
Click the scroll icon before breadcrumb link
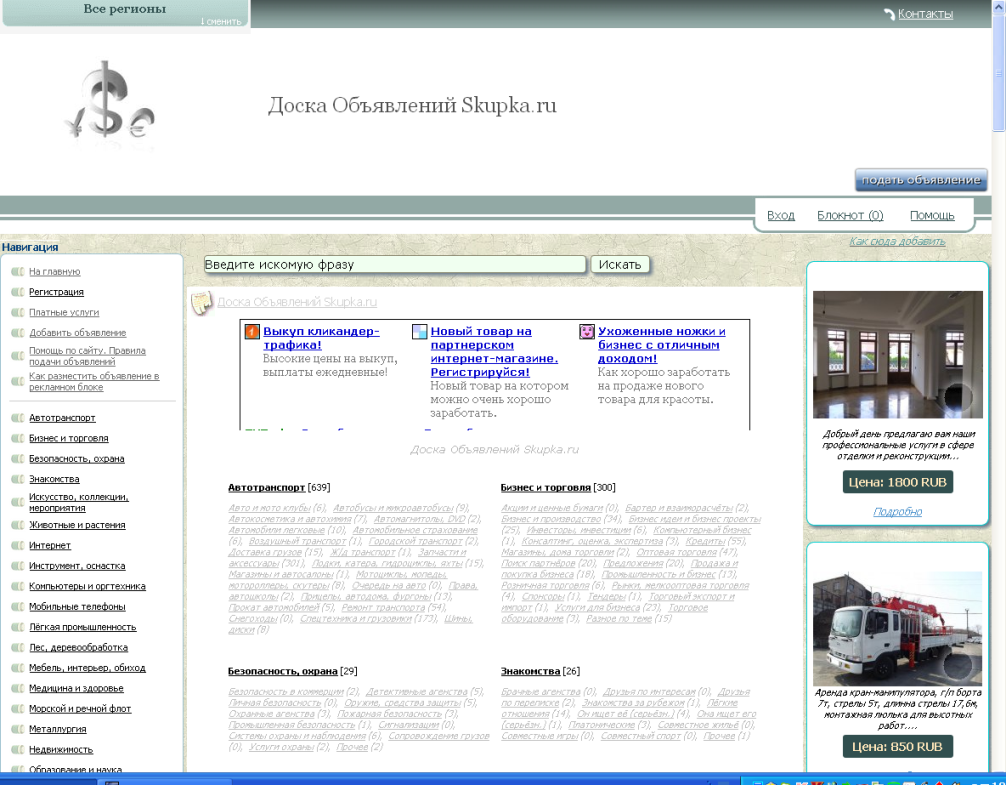point(202,303)
